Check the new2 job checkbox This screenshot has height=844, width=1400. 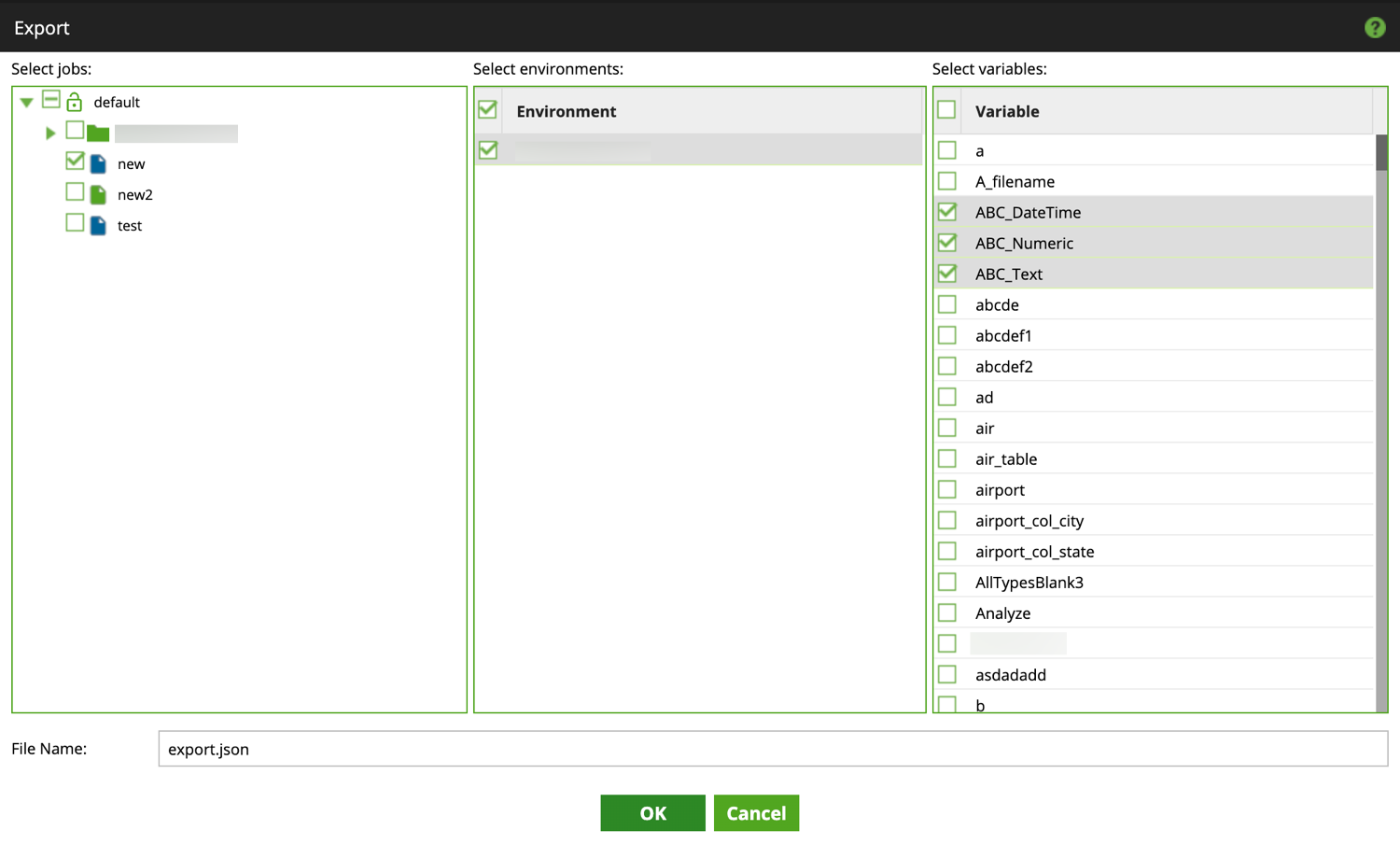tap(75, 191)
